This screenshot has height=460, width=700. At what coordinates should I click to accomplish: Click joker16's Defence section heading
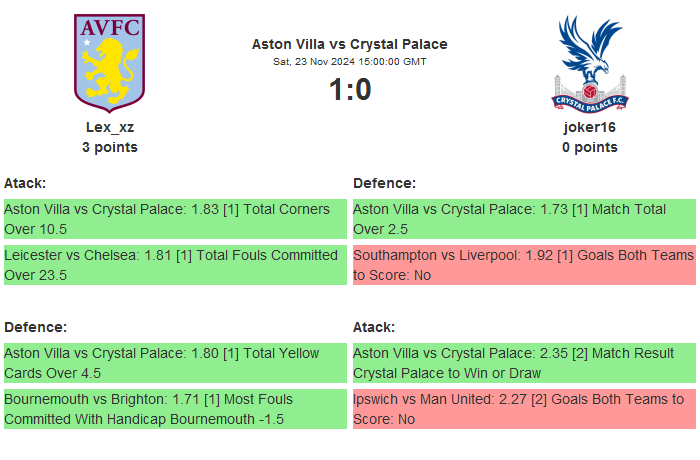point(384,183)
